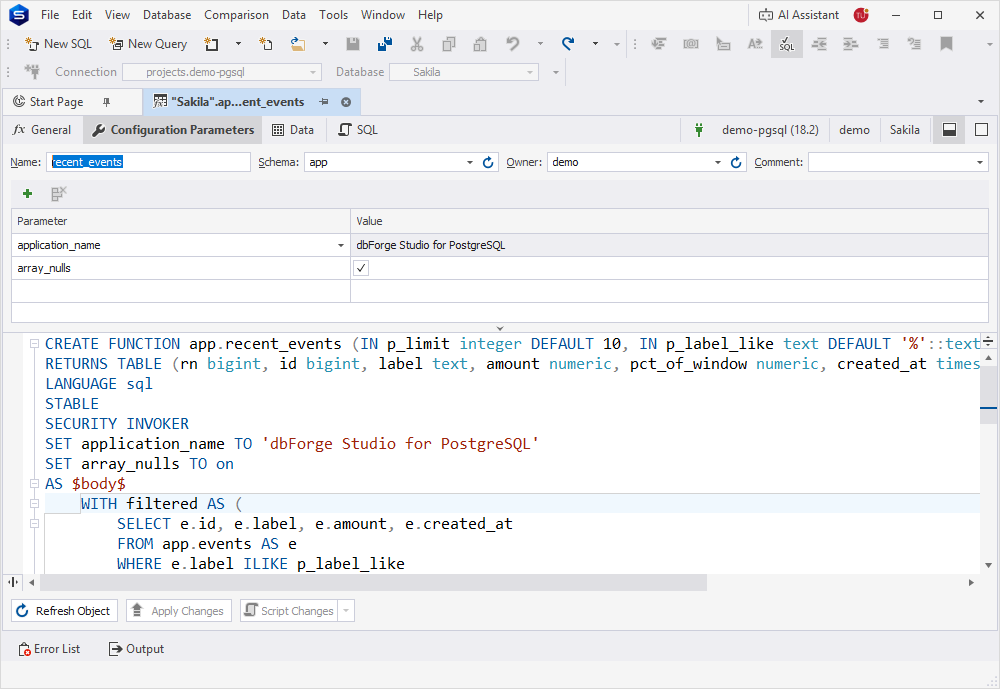Click the horizontal scrollbar of SQL editor
Image resolution: width=1000 pixels, height=689 pixels.
pos(374,582)
